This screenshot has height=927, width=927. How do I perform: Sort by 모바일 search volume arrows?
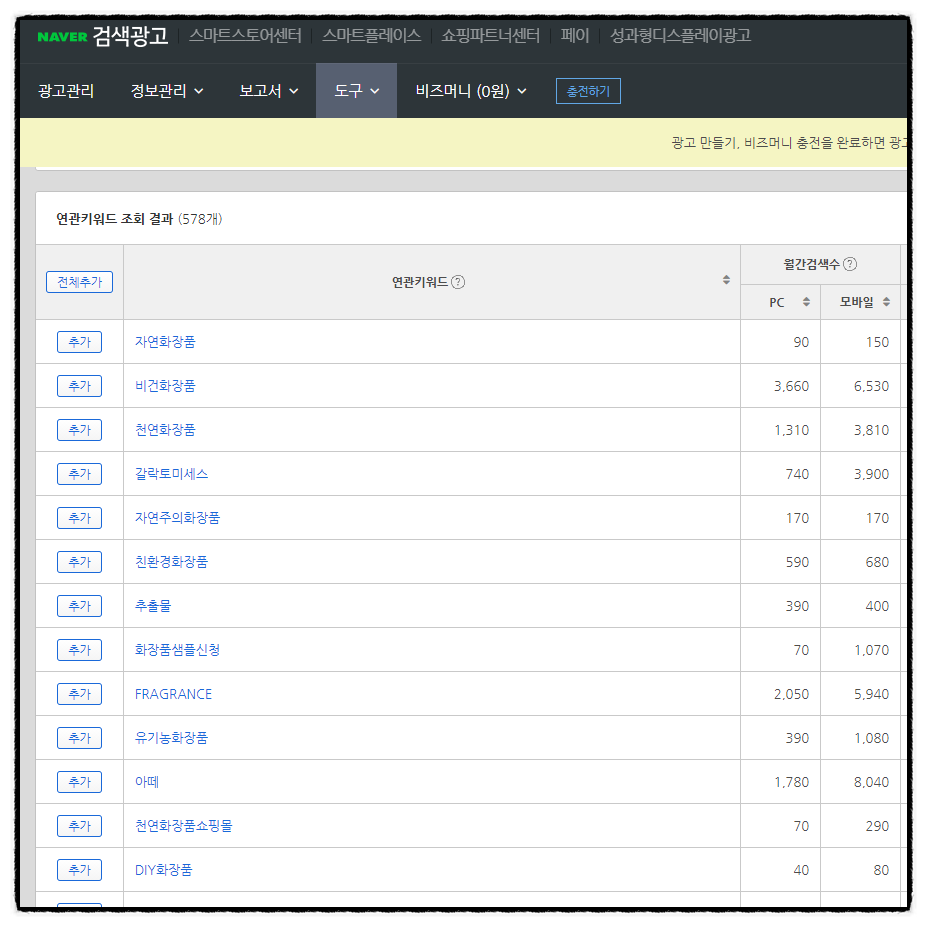tap(886, 302)
